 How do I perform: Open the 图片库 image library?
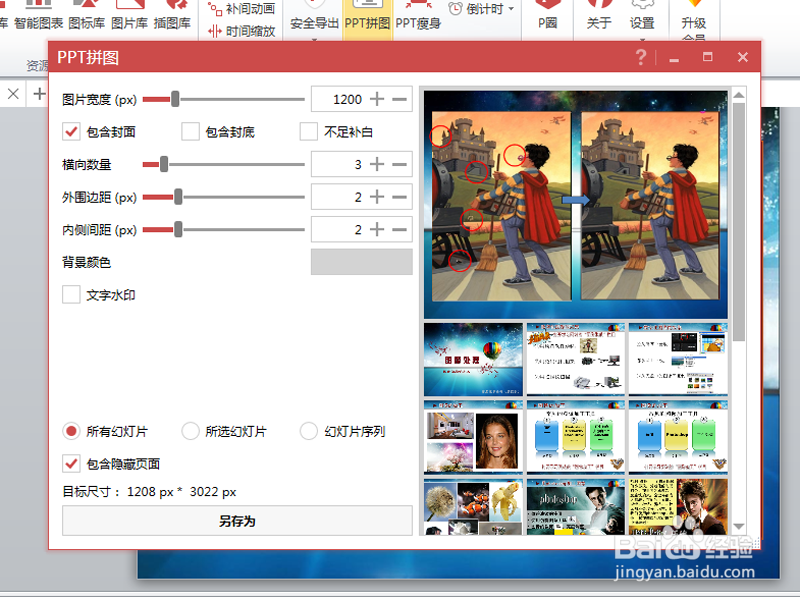(x=129, y=15)
